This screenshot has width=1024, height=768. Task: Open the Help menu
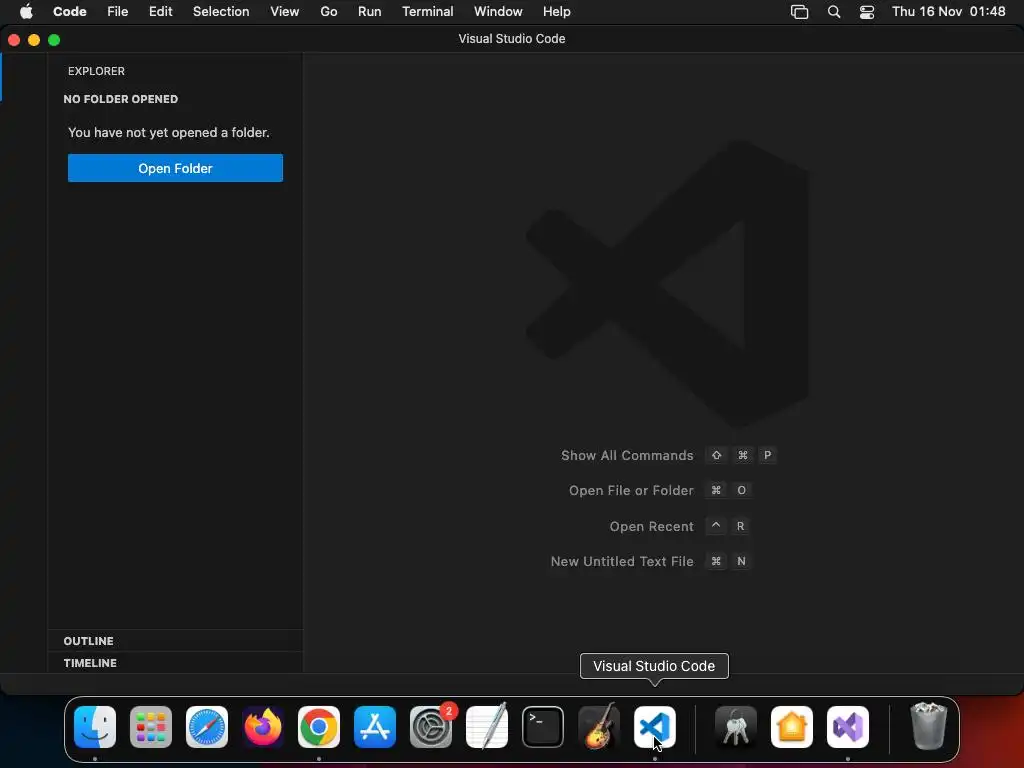coord(556,12)
